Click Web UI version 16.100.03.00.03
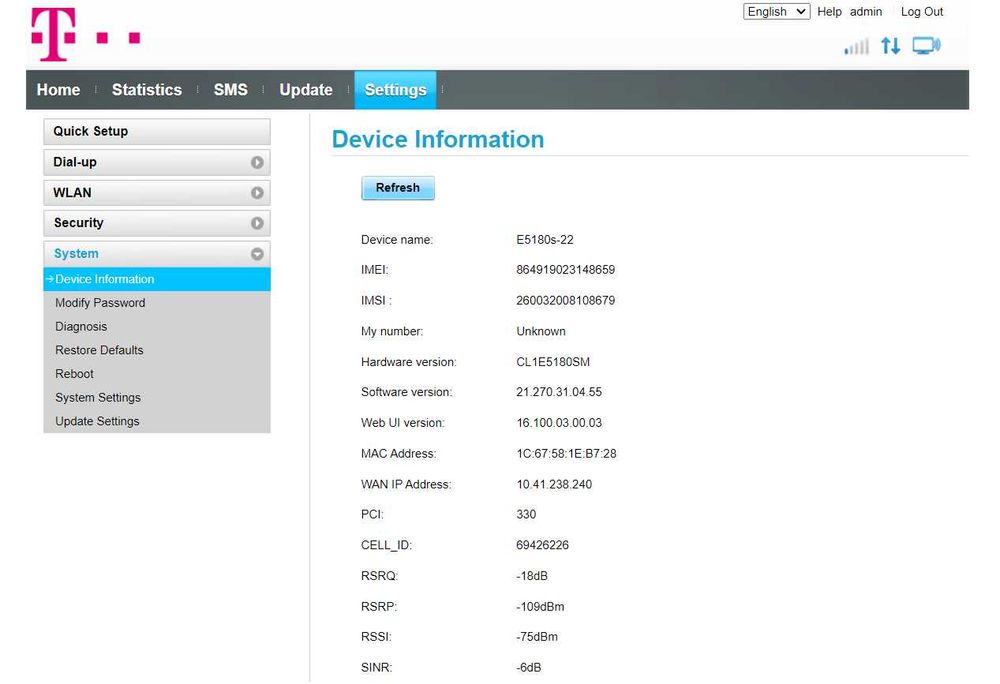 point(559,423)
